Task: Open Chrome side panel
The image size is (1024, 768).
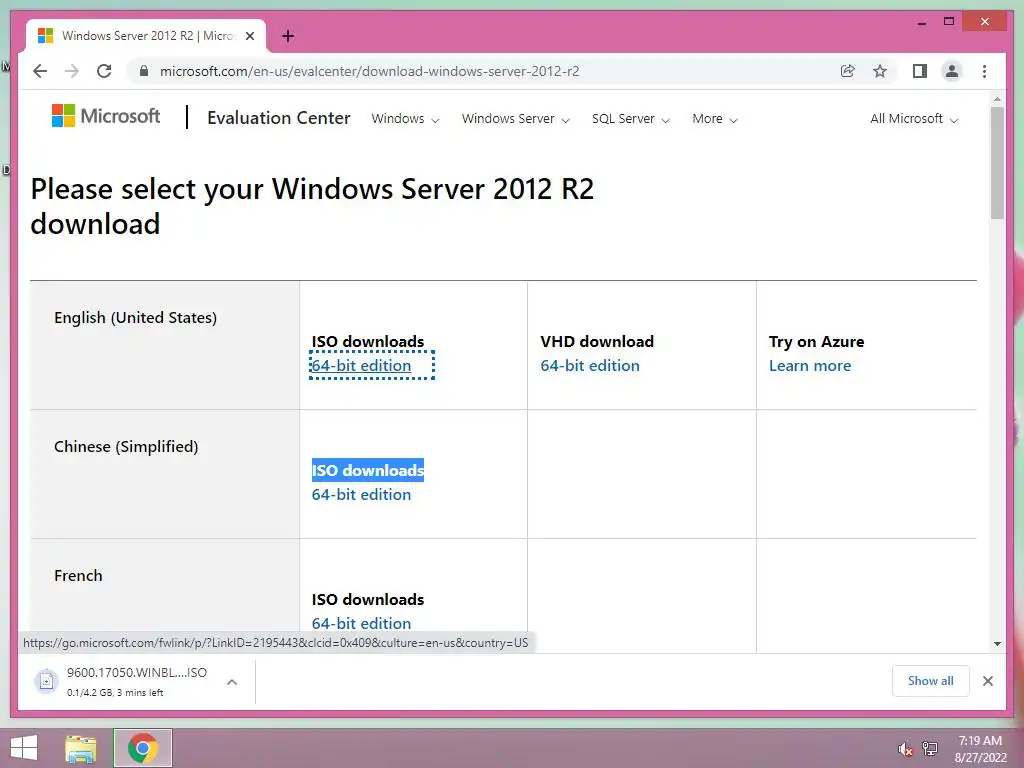Action: point(920,71)
